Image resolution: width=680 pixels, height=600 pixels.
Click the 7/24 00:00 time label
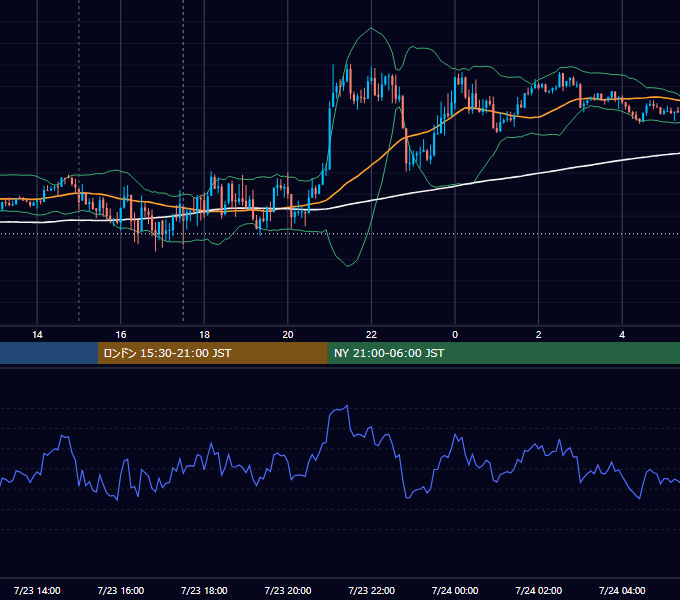455,590
